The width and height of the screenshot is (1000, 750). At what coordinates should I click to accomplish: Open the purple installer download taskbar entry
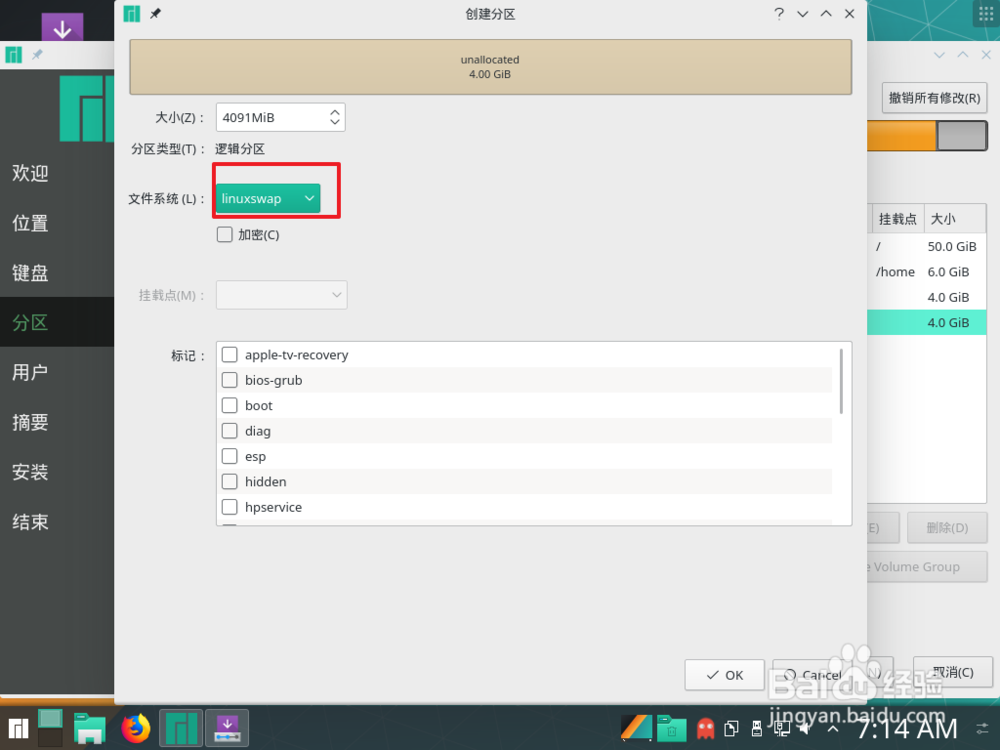pyautogui.click(x=227, y=728)
